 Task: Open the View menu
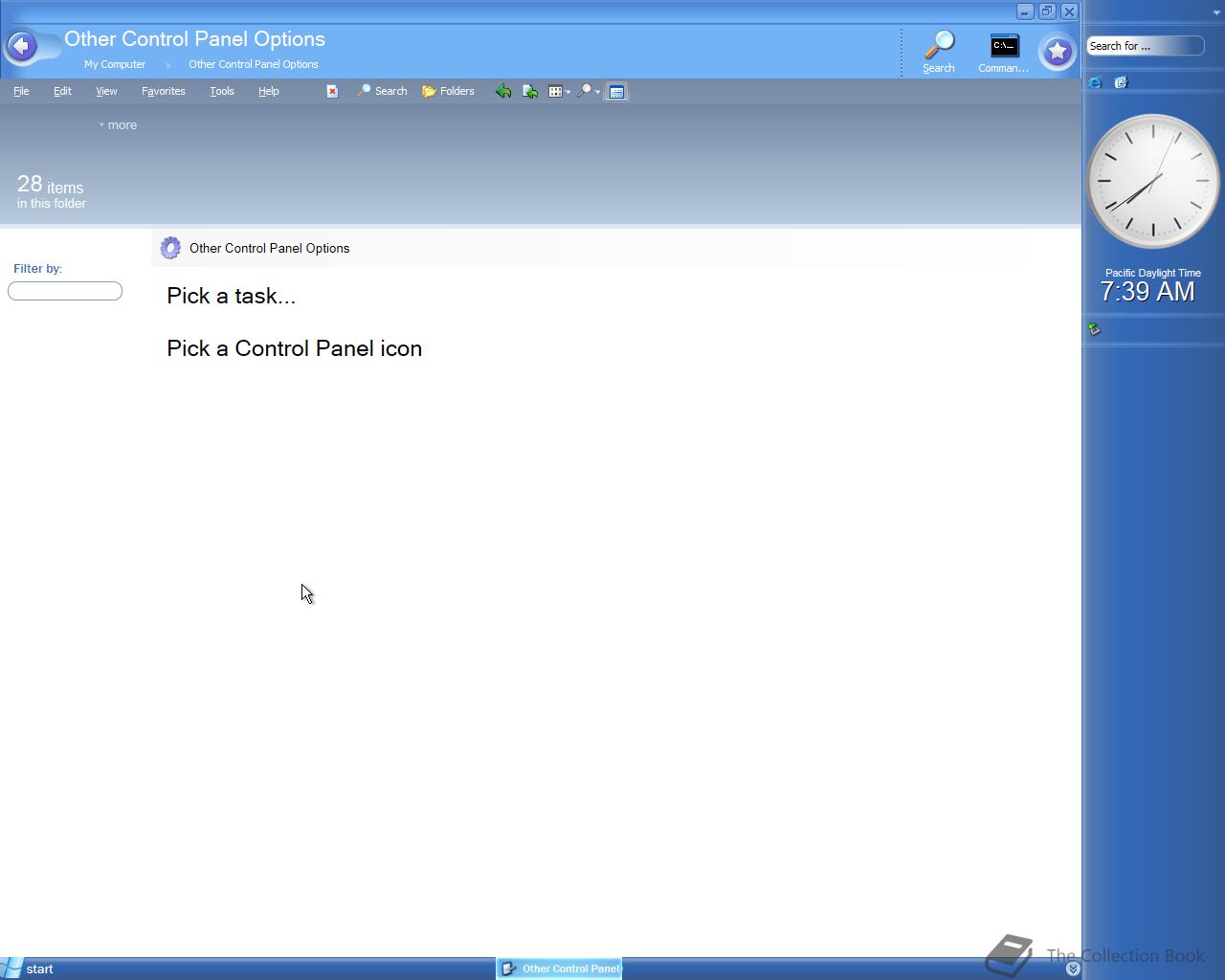tap(106, 91)
